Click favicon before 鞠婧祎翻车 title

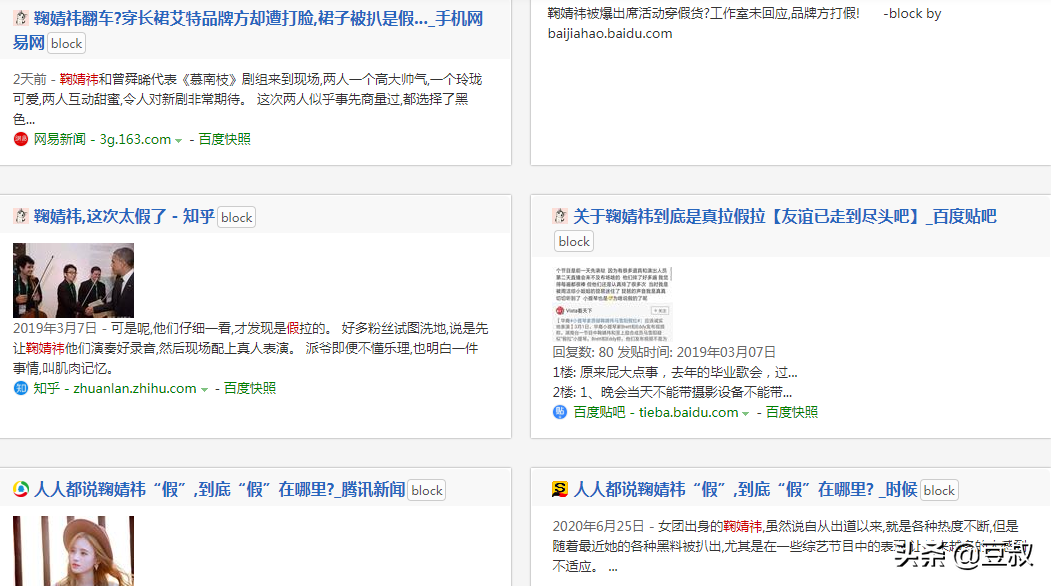point(21,19)
